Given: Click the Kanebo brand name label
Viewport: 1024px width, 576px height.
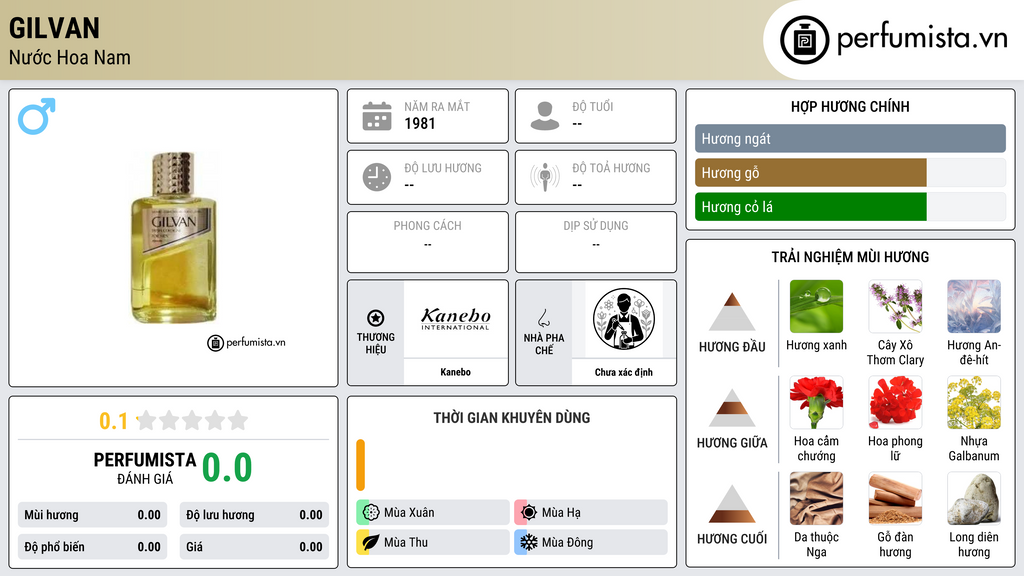Looking at the screenshot, I should [455, 372].
